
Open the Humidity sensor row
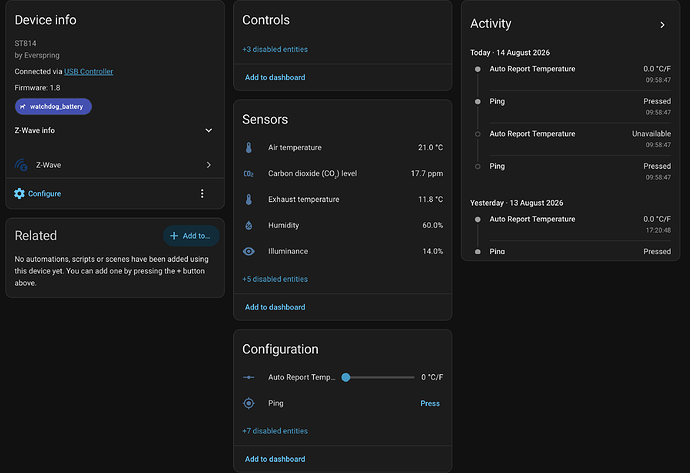coord(343,225)
